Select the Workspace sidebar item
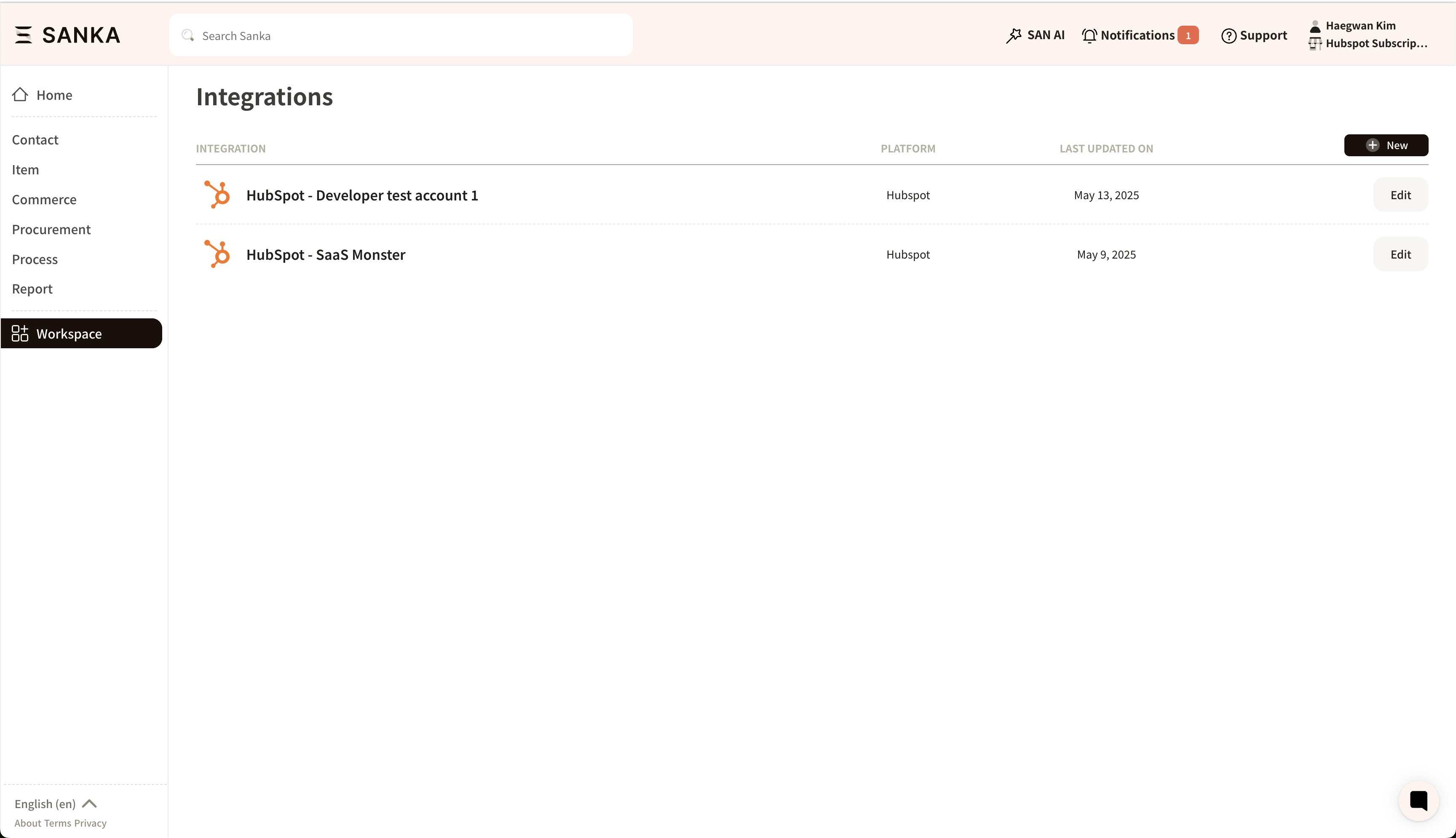1456x838 pixels. coord(81,333)
